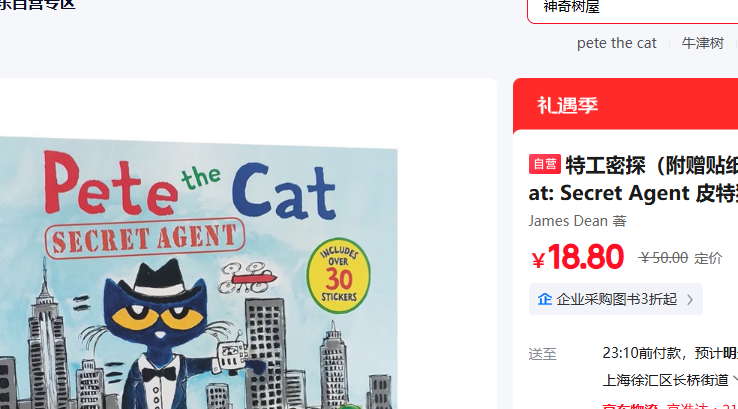
Task: Open the "pete the cat" hot search link
Action: [x=617, y=43]
